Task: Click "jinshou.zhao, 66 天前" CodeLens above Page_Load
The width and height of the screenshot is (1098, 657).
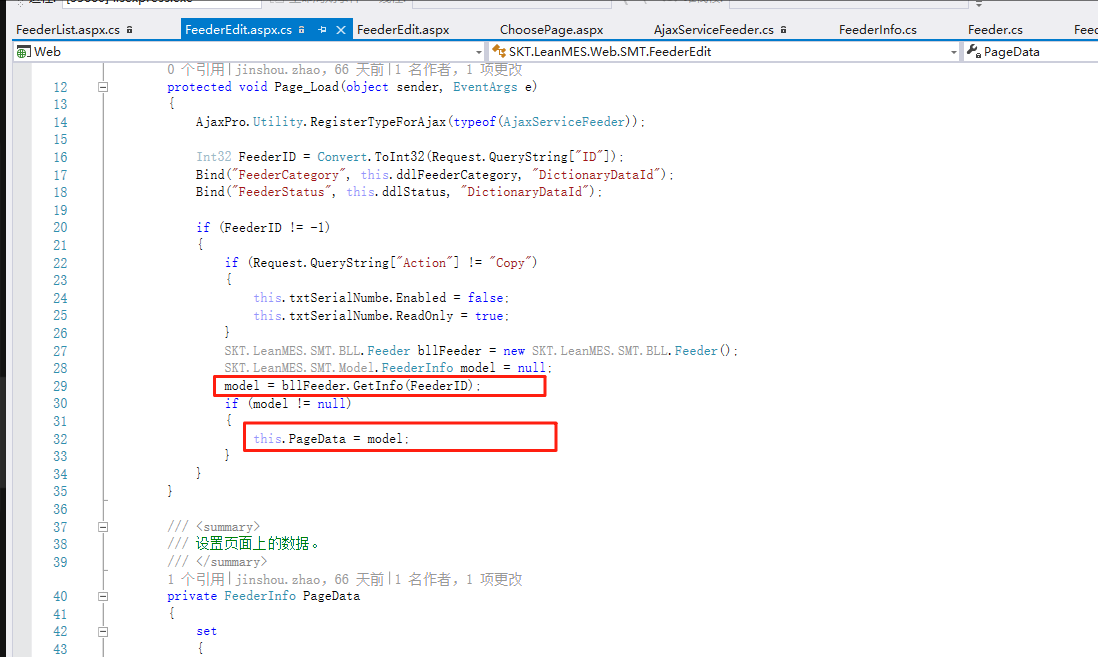Action: 310,69
